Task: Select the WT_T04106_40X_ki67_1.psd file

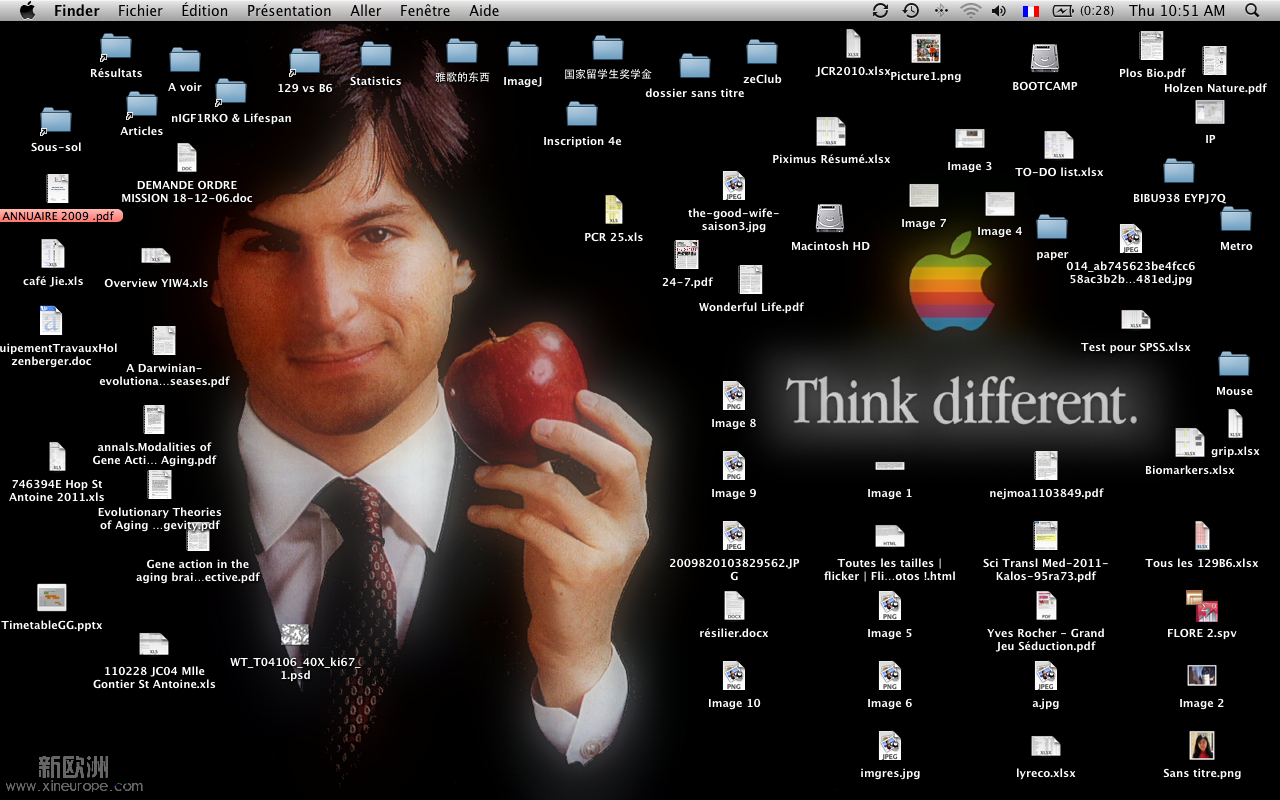Action: coord(295,634)
